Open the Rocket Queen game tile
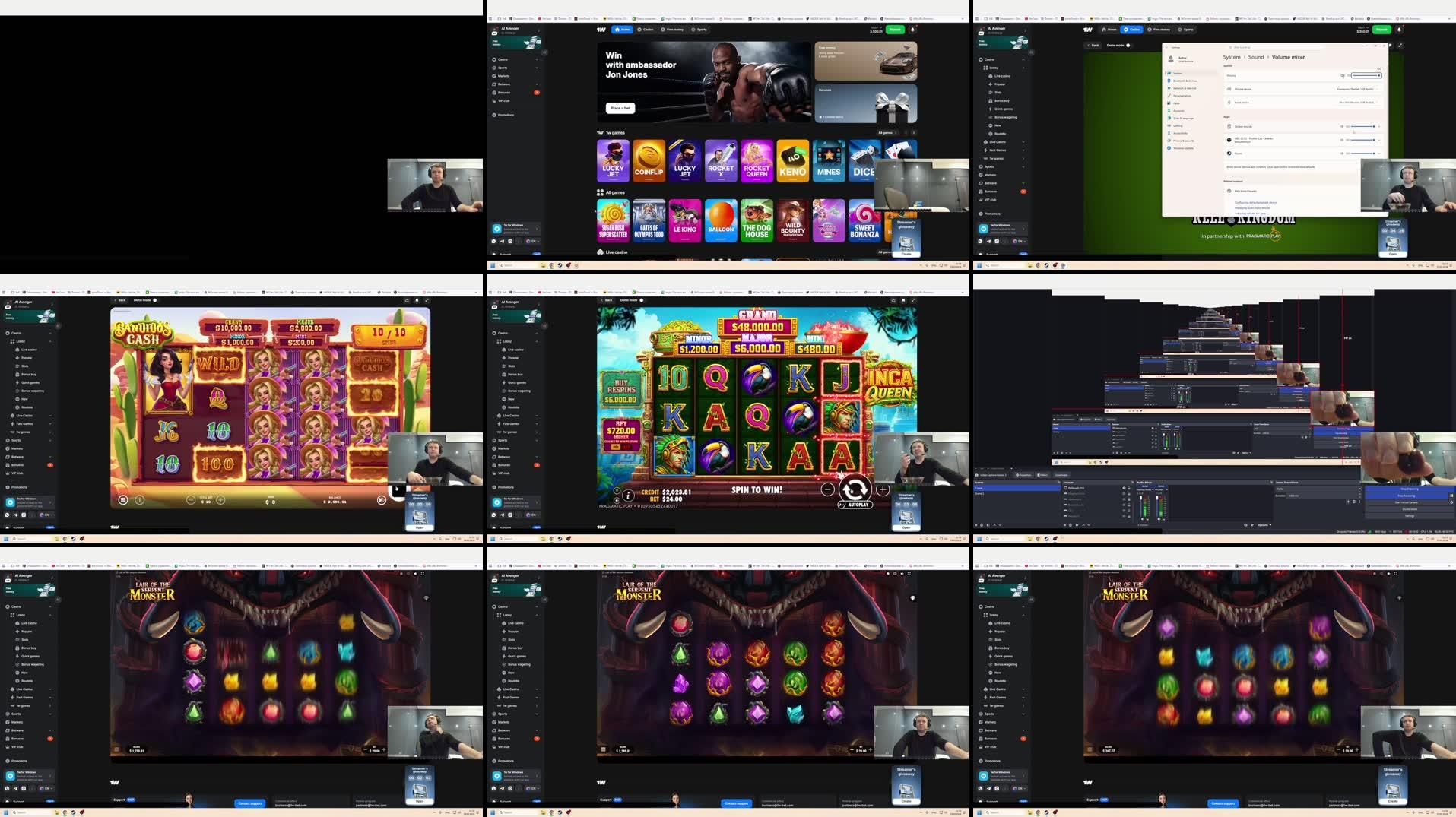This screenshot has height=817, width=1456. (x=757, y=160)
